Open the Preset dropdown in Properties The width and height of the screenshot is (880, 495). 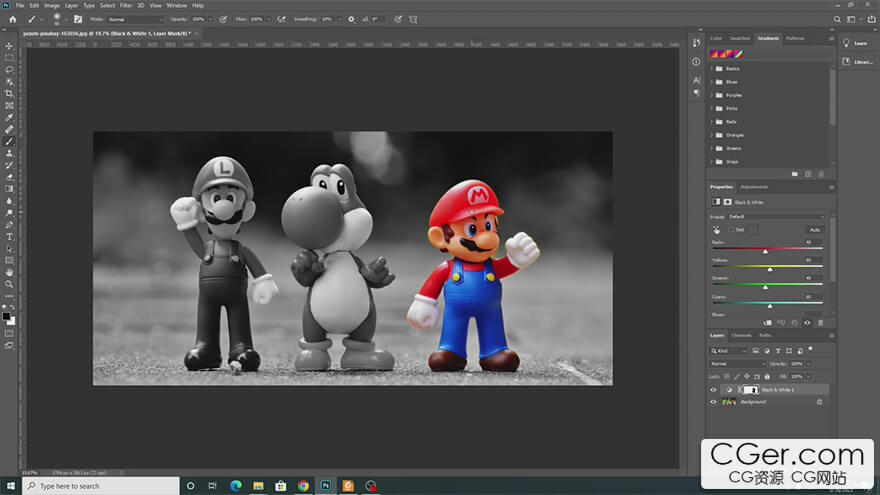click(x=776, y=217)
